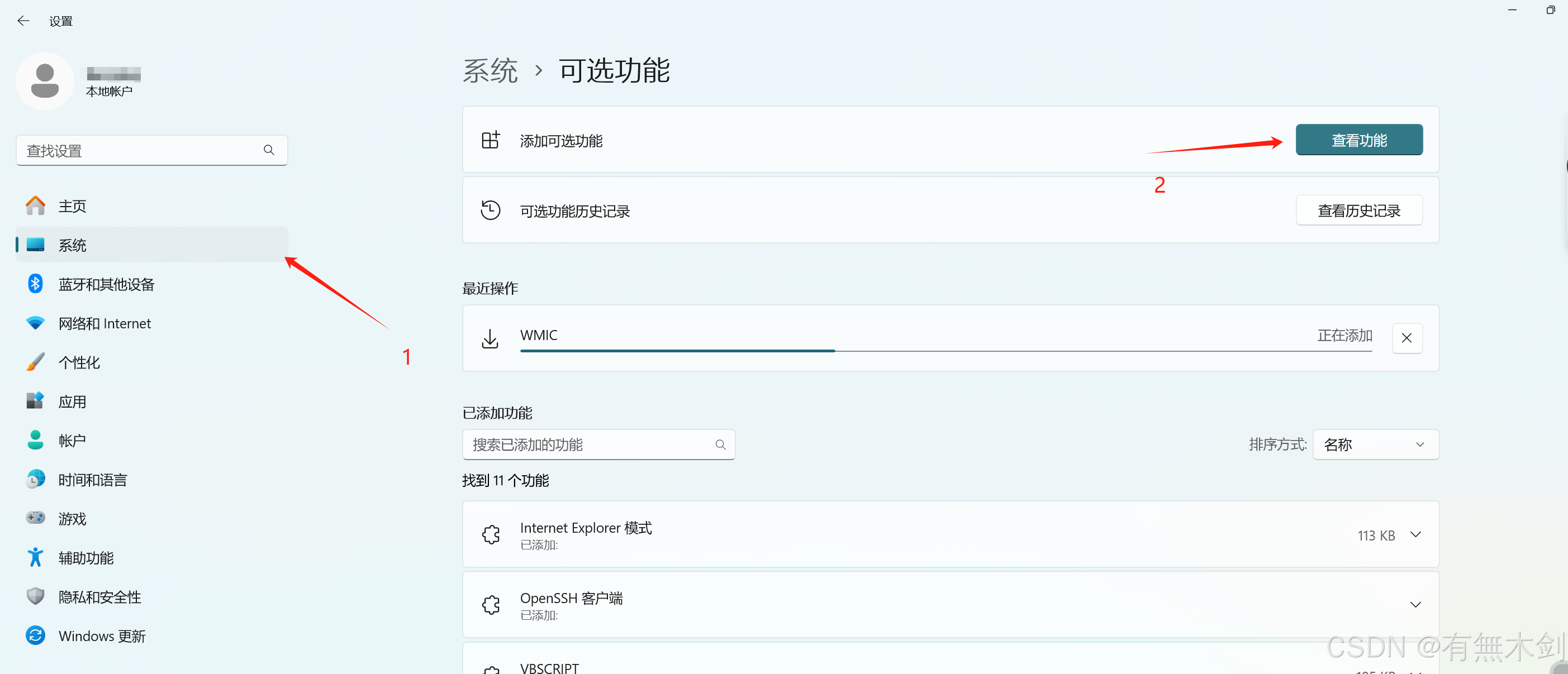Open 时间和语言 settings section

[x=93, y=479]
